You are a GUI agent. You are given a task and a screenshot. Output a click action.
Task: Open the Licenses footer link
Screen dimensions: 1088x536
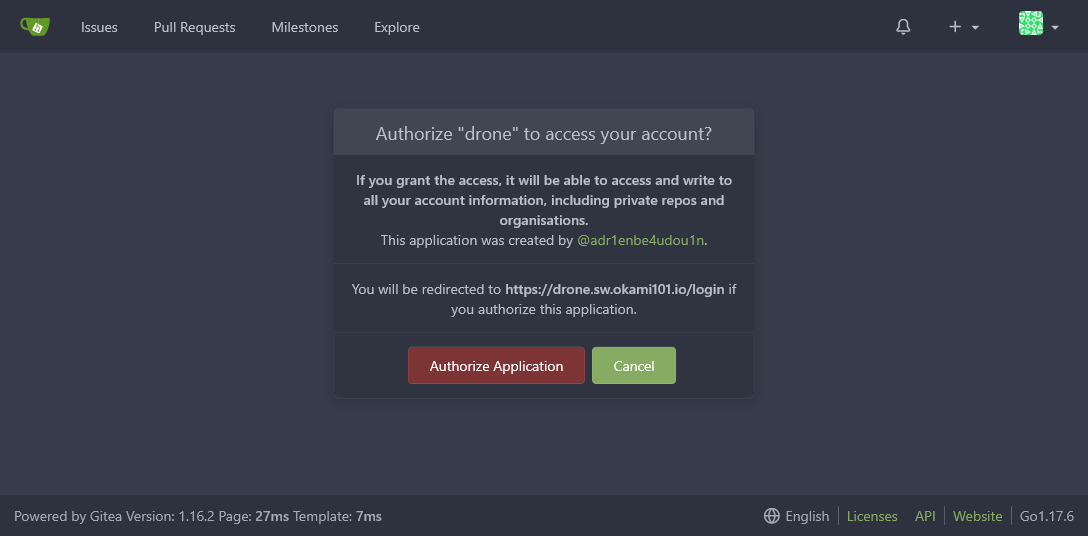[872, 516]
